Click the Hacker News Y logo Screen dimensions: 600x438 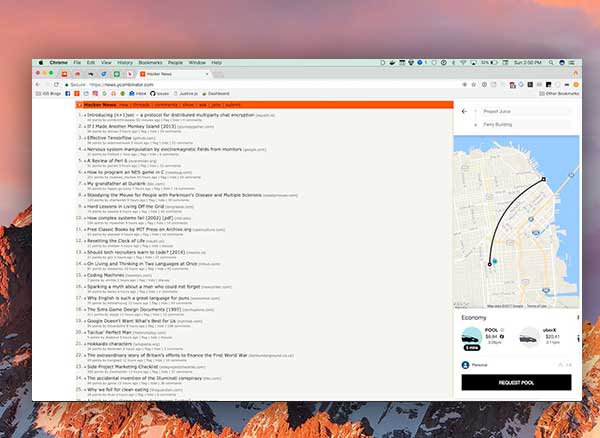[x=79, y=105]
